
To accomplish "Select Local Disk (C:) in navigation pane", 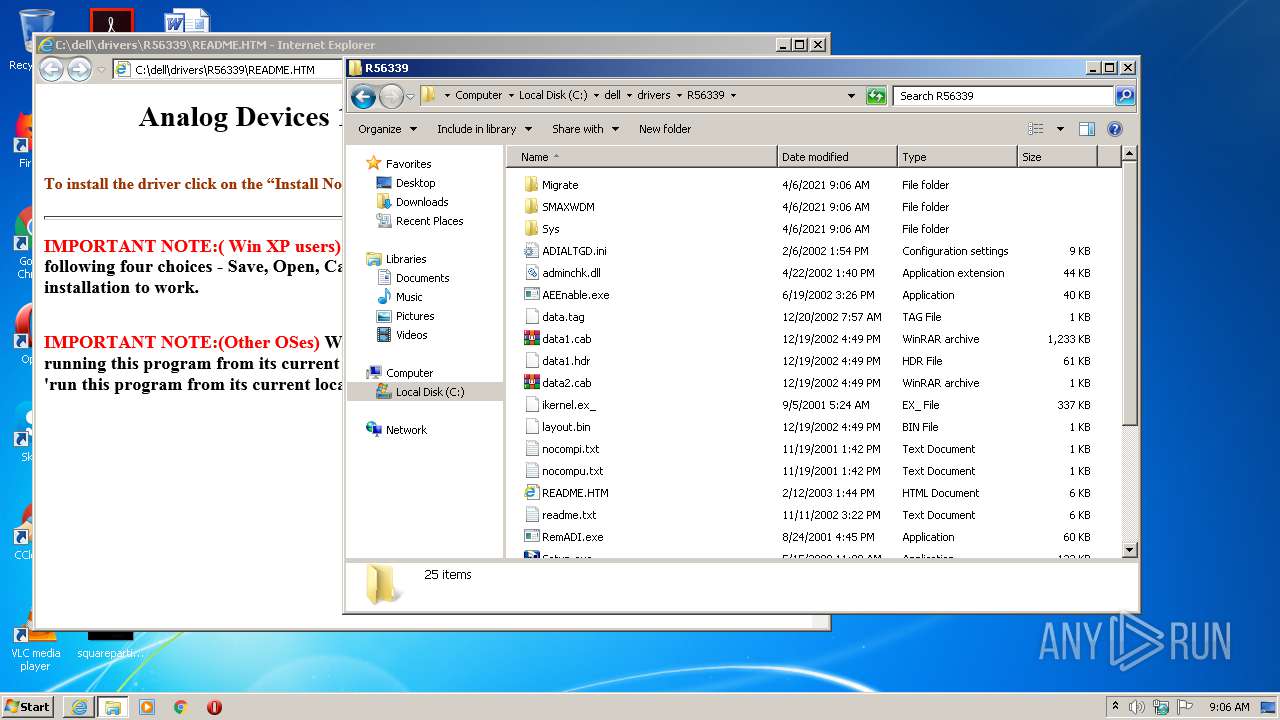I will [x=430, y=392].
